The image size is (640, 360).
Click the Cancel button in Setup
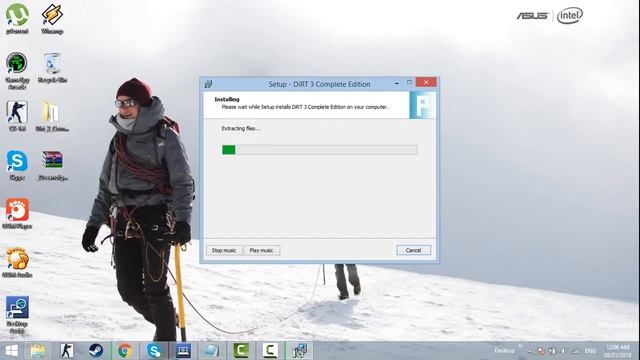[x=413, y=250]
